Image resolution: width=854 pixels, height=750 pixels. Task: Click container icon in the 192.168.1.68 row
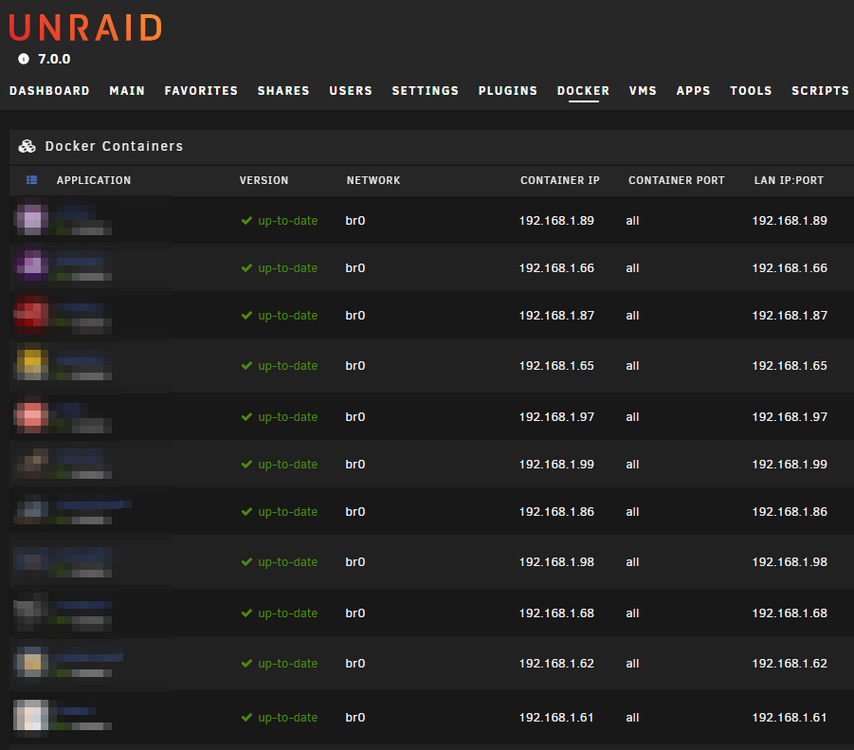pos(32,613)
